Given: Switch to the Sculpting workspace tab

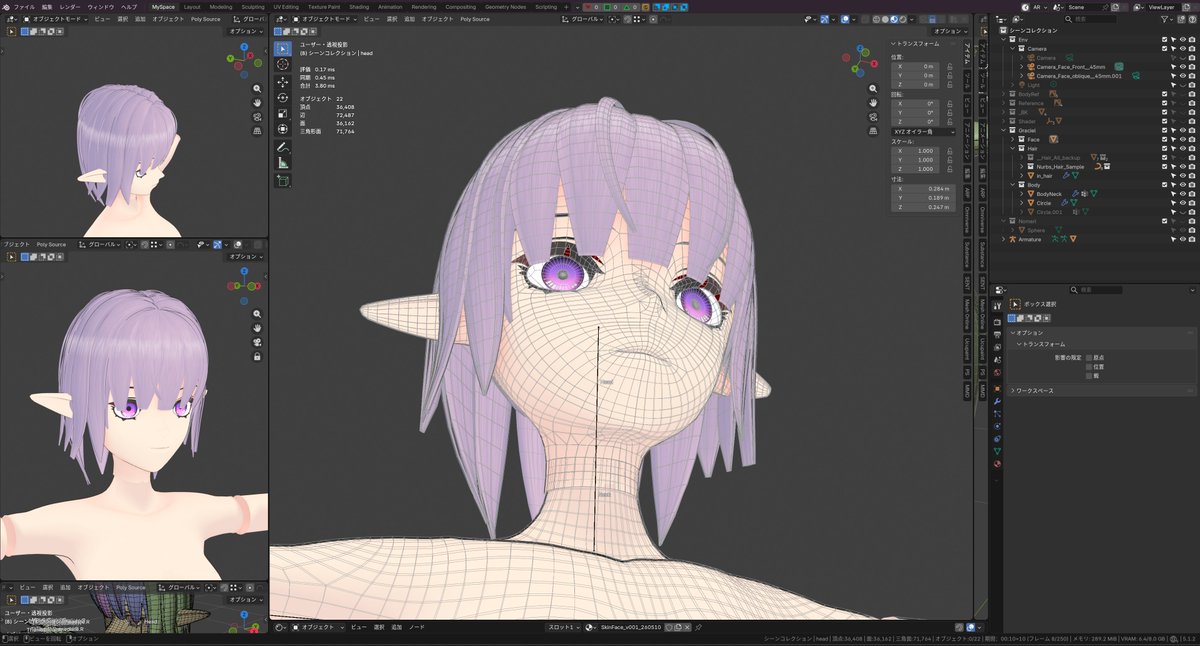Looking at the screenshot, I should point(253,6).
